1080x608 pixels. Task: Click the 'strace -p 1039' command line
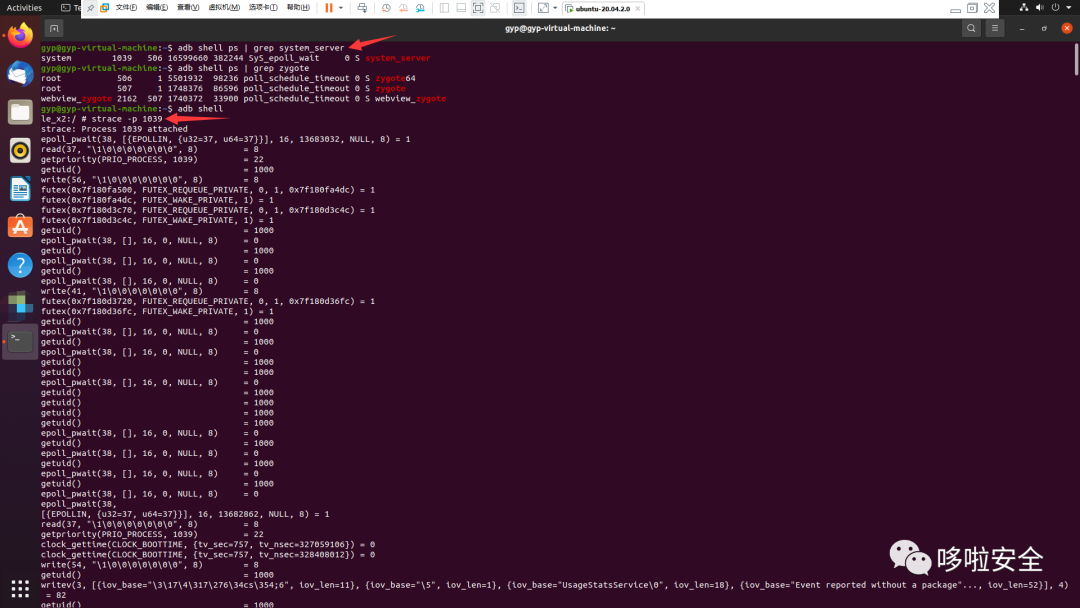pos(101,118)
